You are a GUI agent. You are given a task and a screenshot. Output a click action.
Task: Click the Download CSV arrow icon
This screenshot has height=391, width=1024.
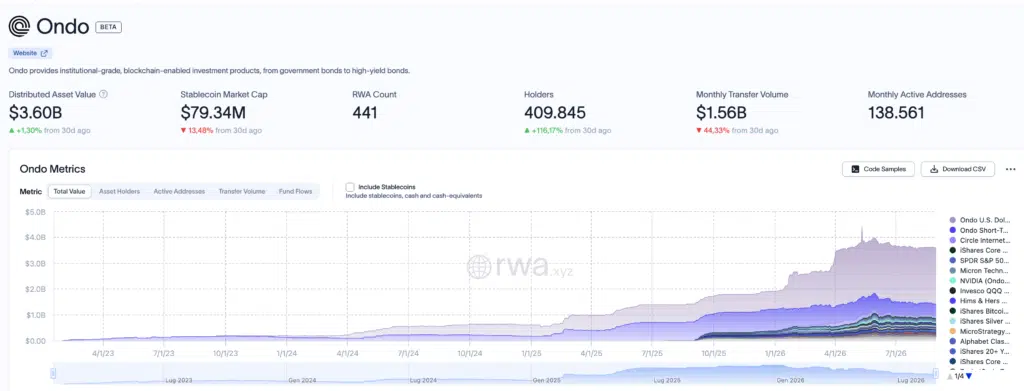tap(934, 169)
